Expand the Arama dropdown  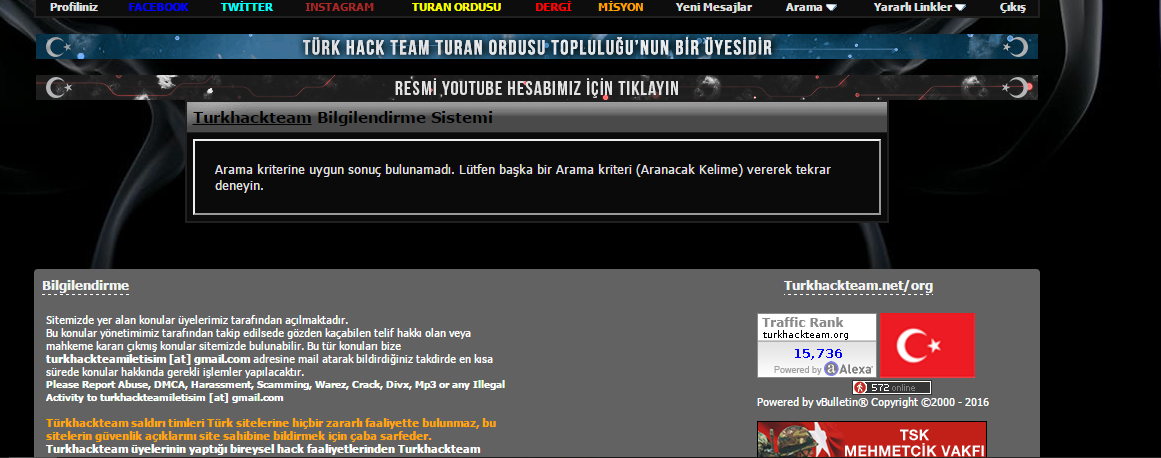(x=812, y=7)
